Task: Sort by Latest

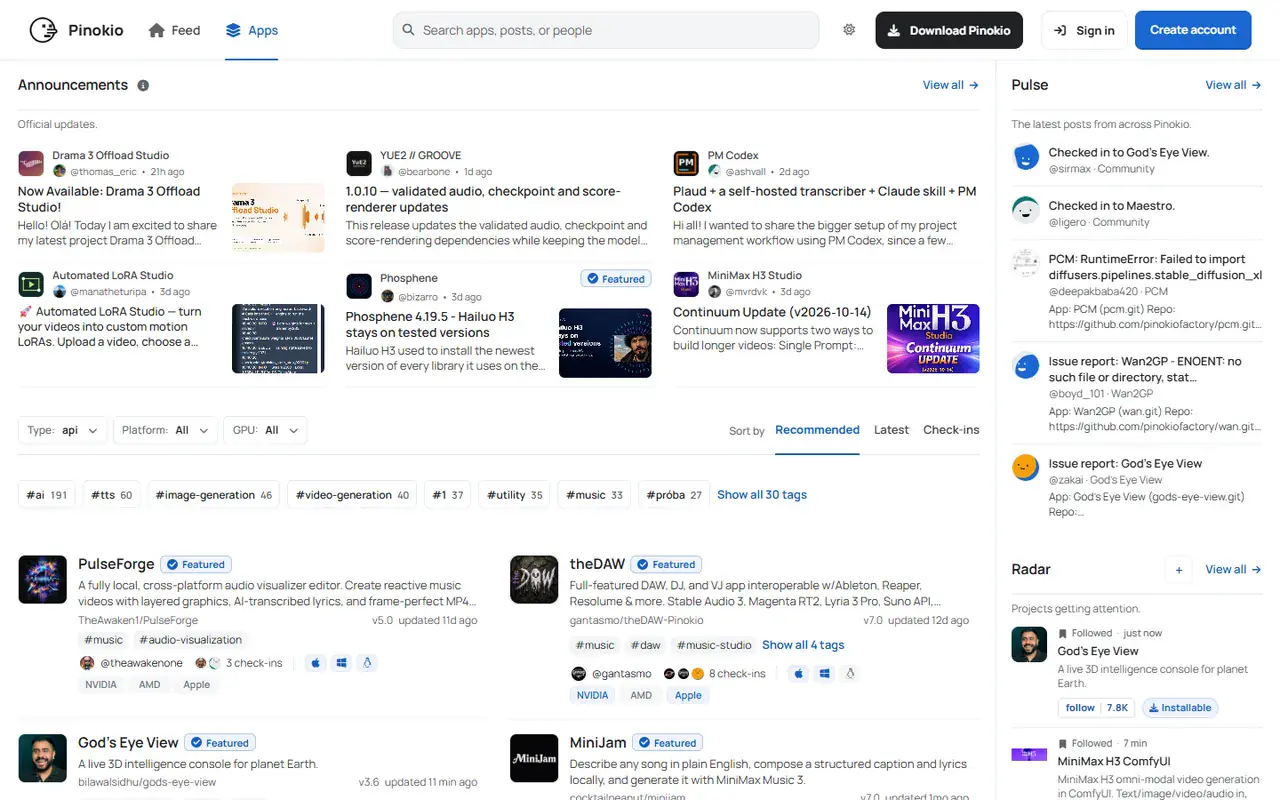Action: tap(891, 430)
